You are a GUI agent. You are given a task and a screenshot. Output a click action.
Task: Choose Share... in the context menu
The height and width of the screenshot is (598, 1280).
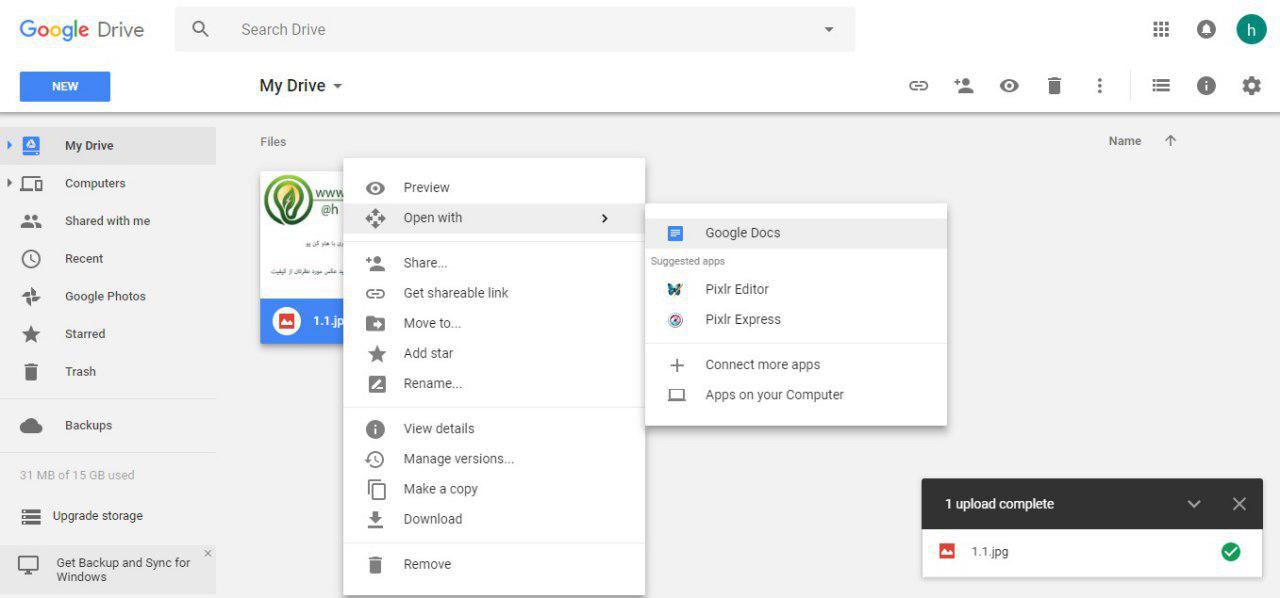494,263
